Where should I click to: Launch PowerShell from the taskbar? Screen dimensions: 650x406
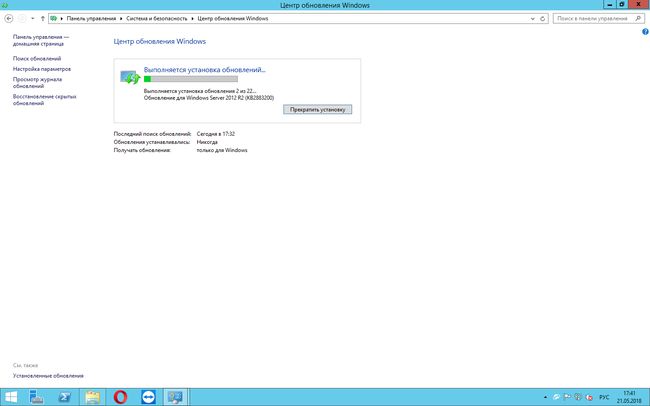(65, 397)
